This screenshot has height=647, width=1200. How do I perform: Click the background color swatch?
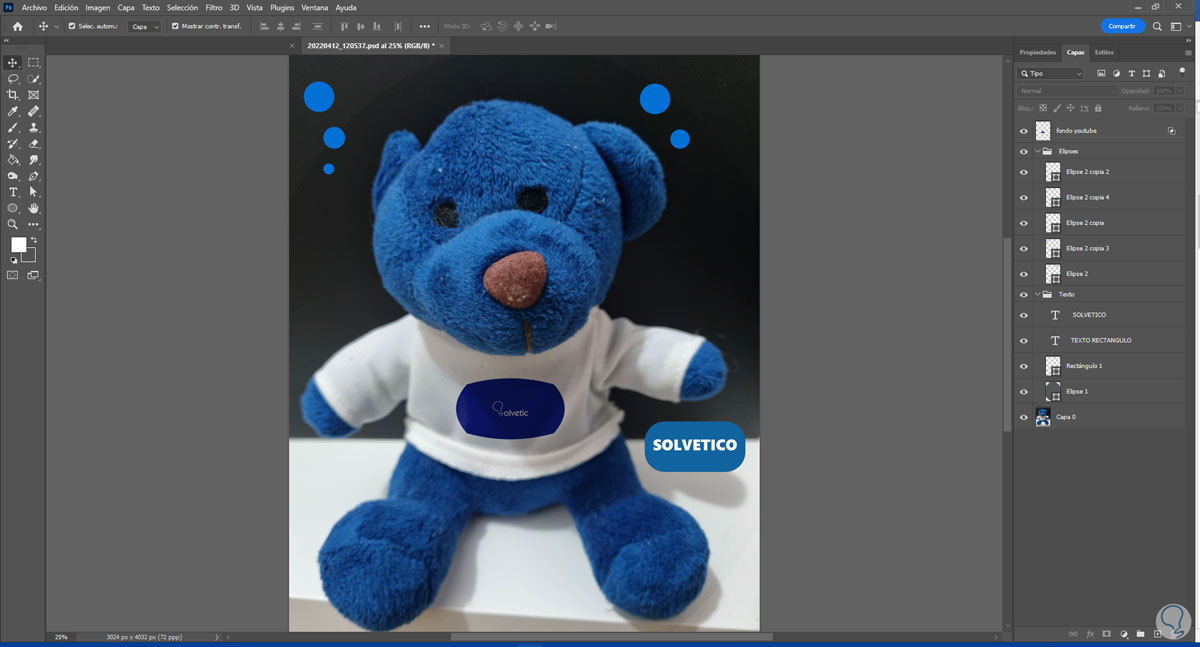28,255
